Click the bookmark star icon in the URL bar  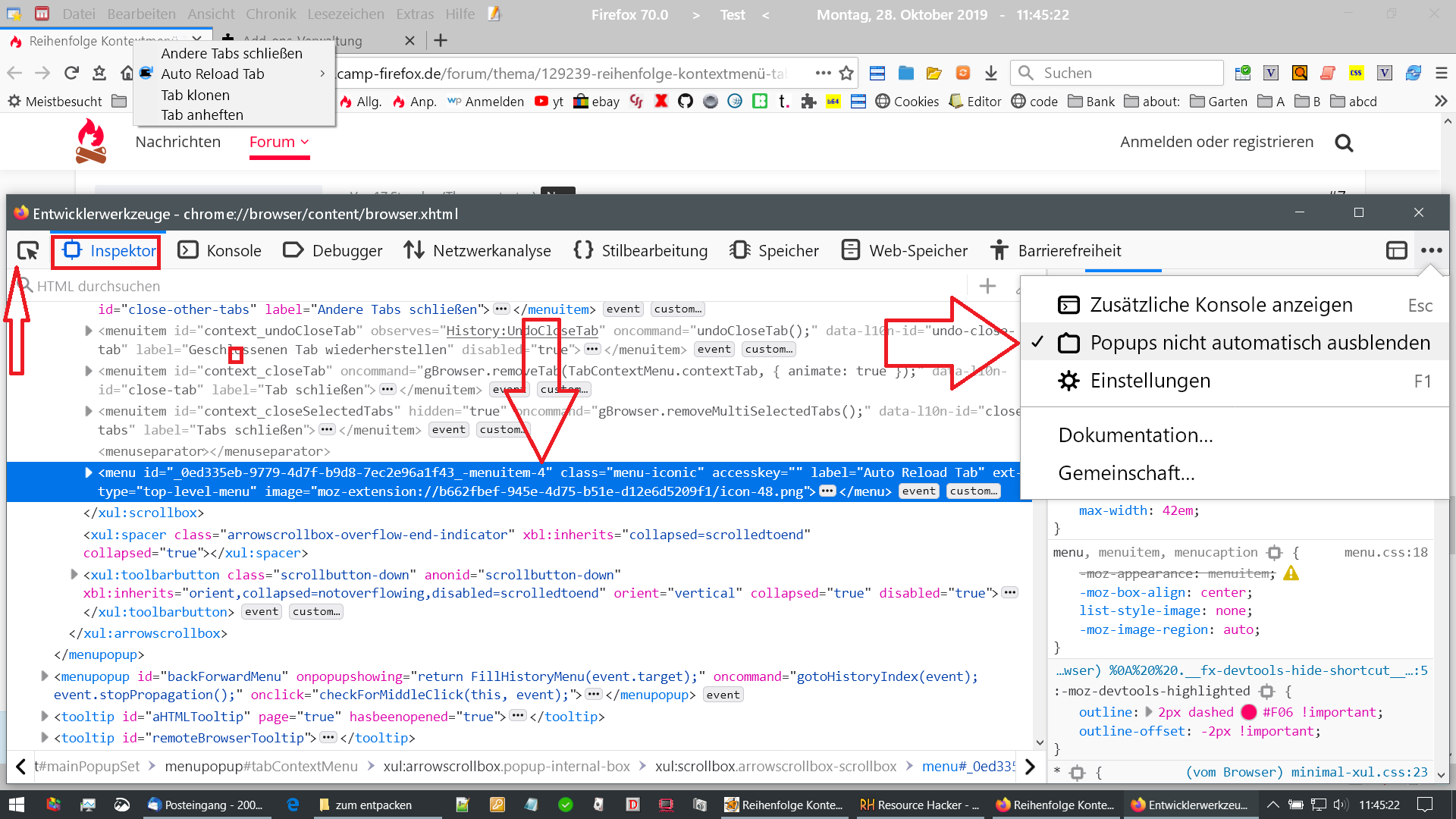click(x=846, y=73)
